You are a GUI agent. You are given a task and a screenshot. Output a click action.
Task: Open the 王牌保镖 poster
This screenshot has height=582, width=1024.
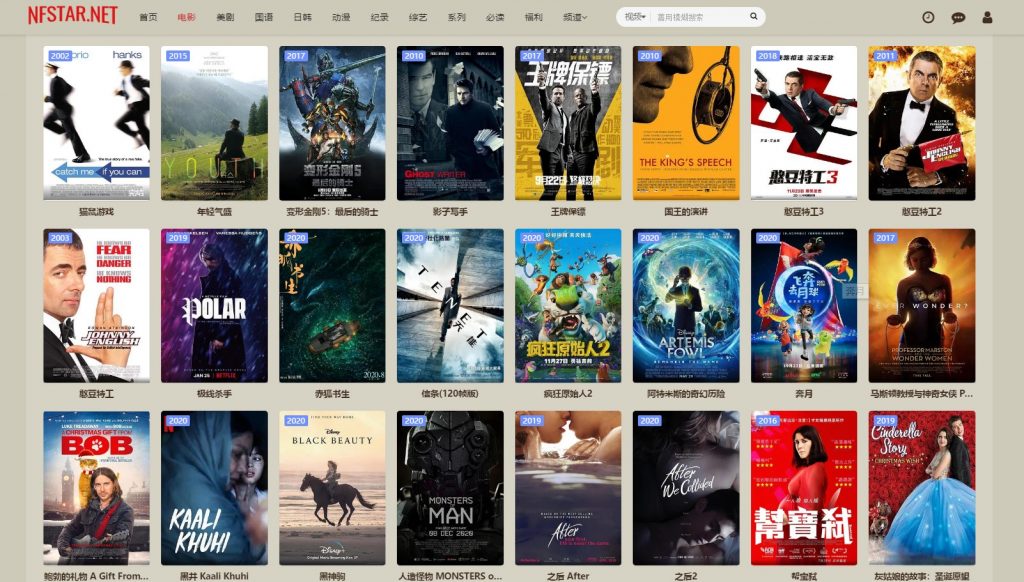tap(568, 123)
